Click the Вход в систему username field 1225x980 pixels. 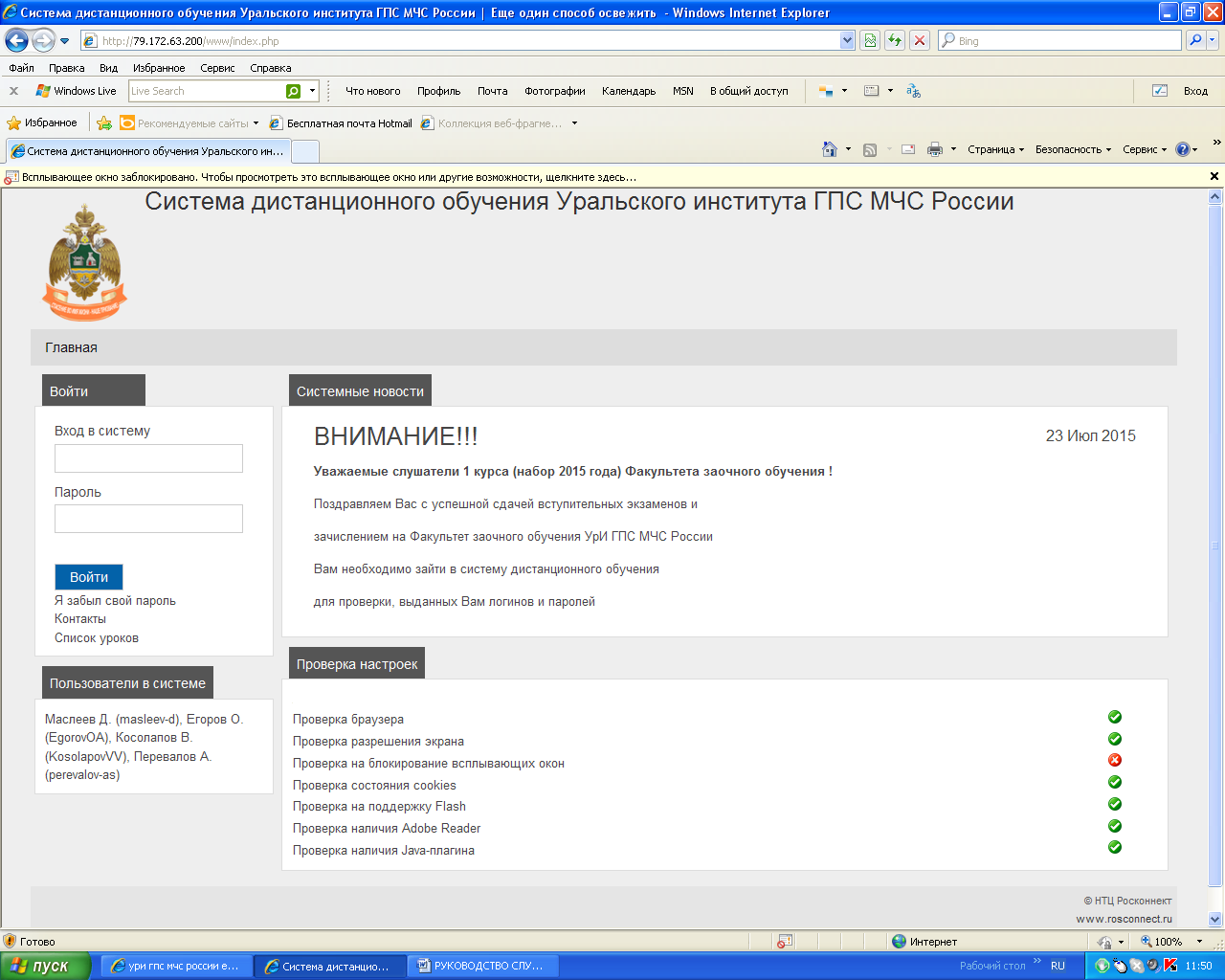tap(148, 458)
